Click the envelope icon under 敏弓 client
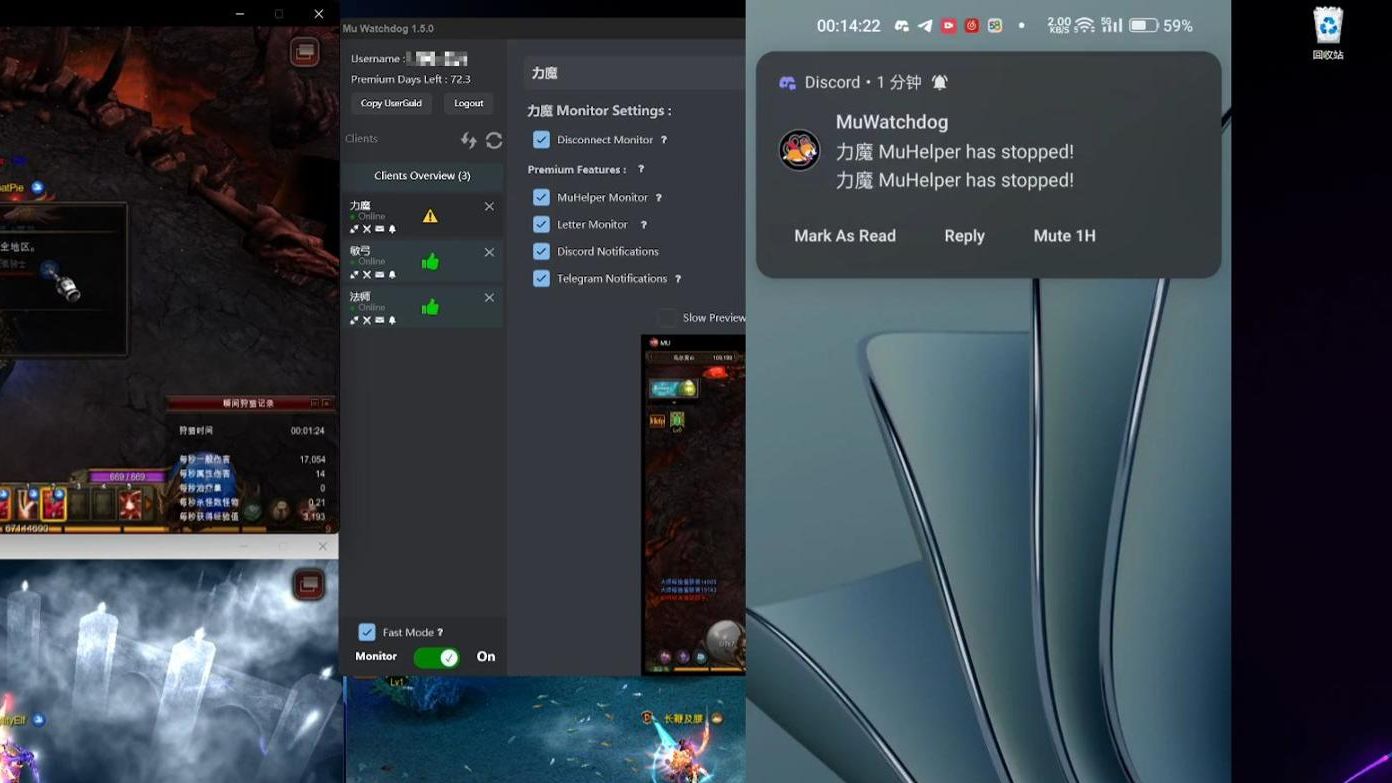Viewport: 1392px width, 783px height. (380, 275)
